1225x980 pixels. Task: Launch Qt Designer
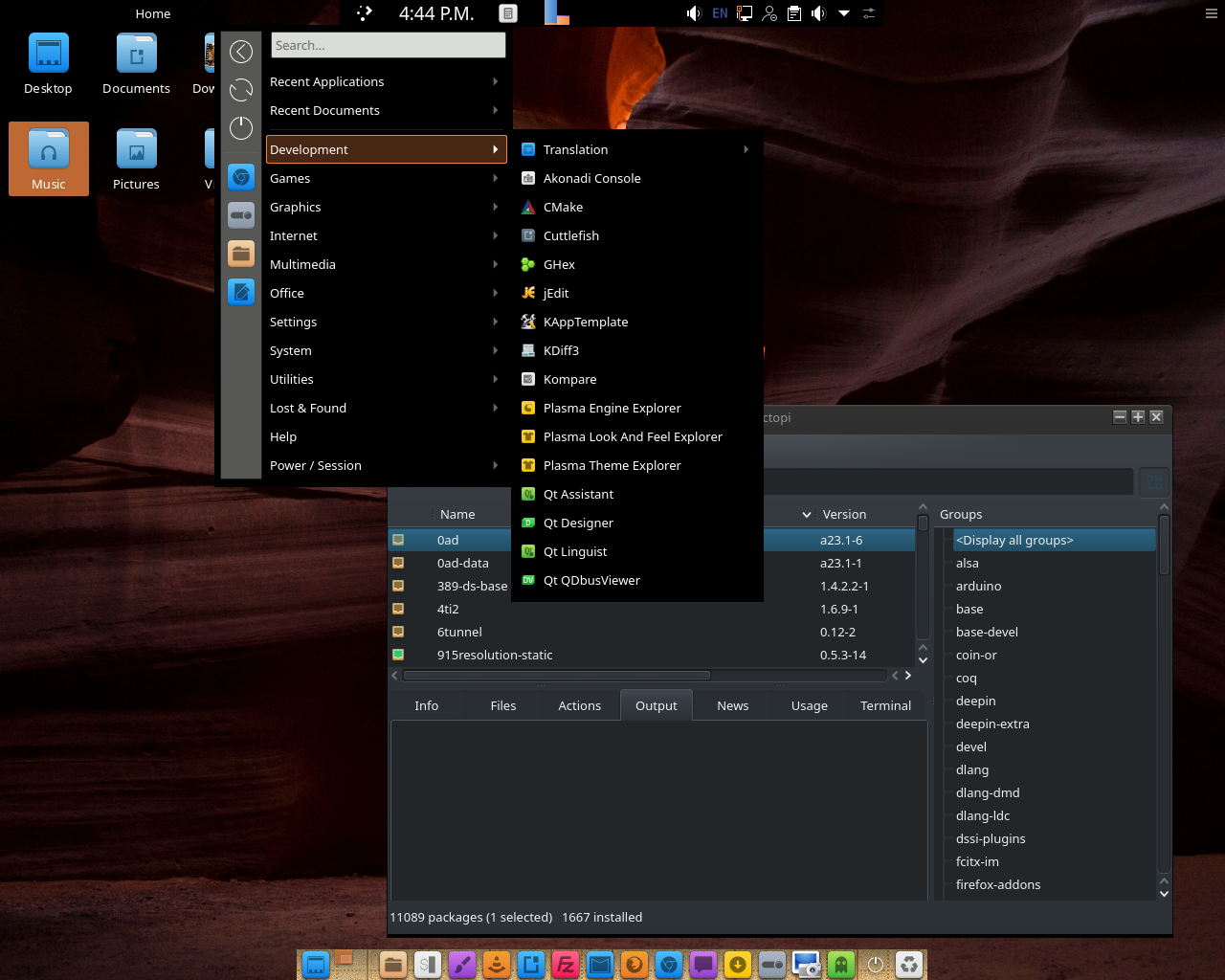point(637,523)
